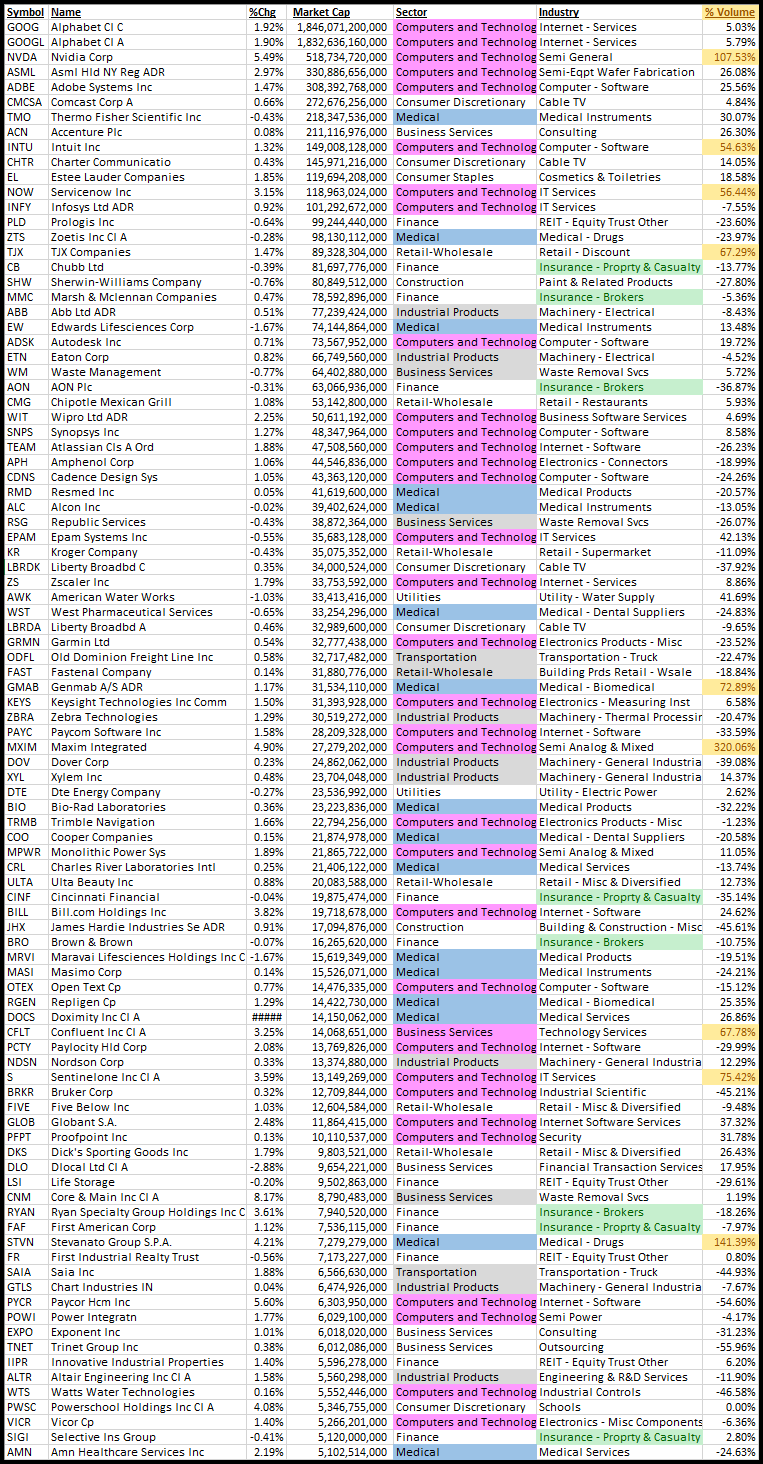Click the Industry column header
This screenshot has width=763, height=1464.
click(x=620, y=12)
